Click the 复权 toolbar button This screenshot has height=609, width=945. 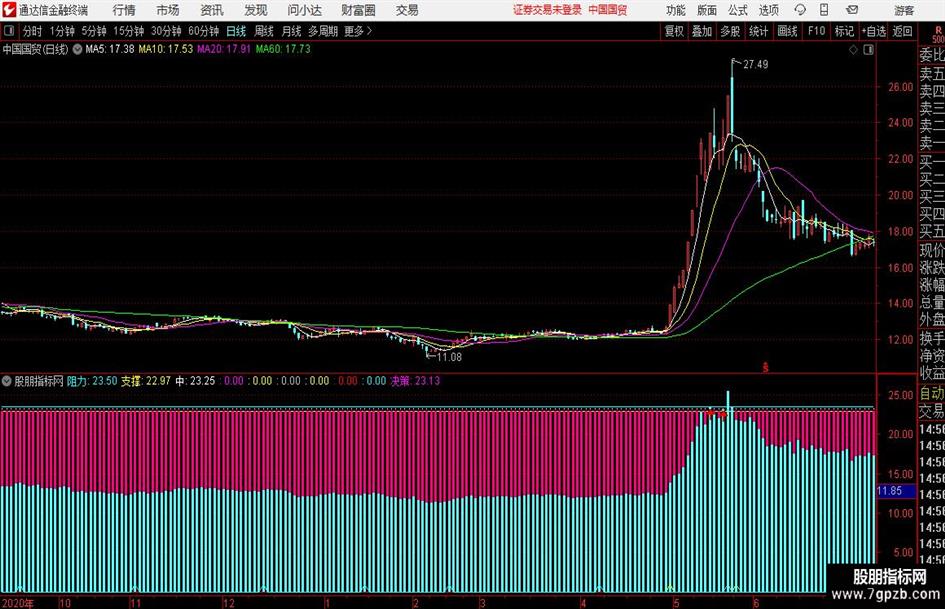[674, 31]
